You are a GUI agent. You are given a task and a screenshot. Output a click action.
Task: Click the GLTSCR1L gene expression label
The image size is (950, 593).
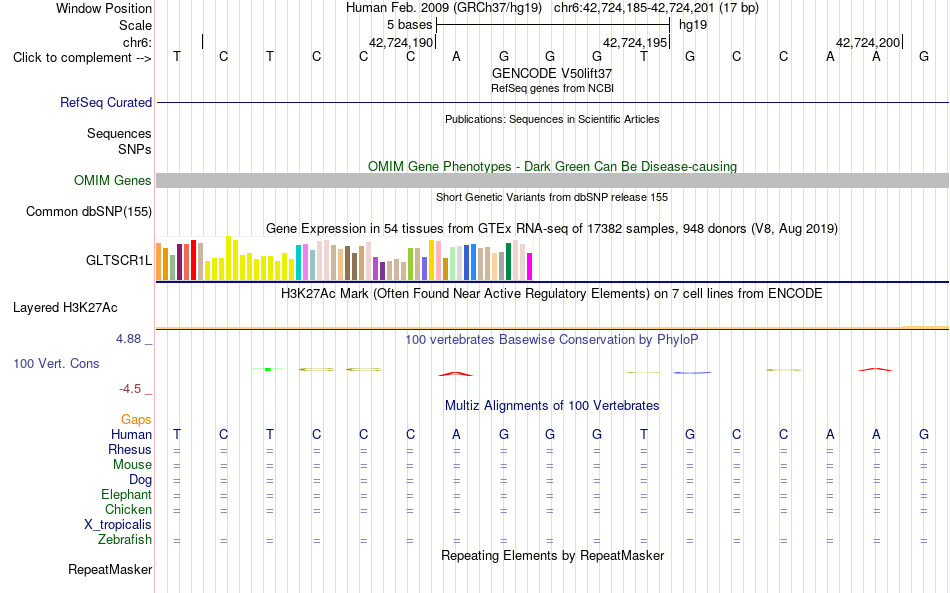[119, 260]
